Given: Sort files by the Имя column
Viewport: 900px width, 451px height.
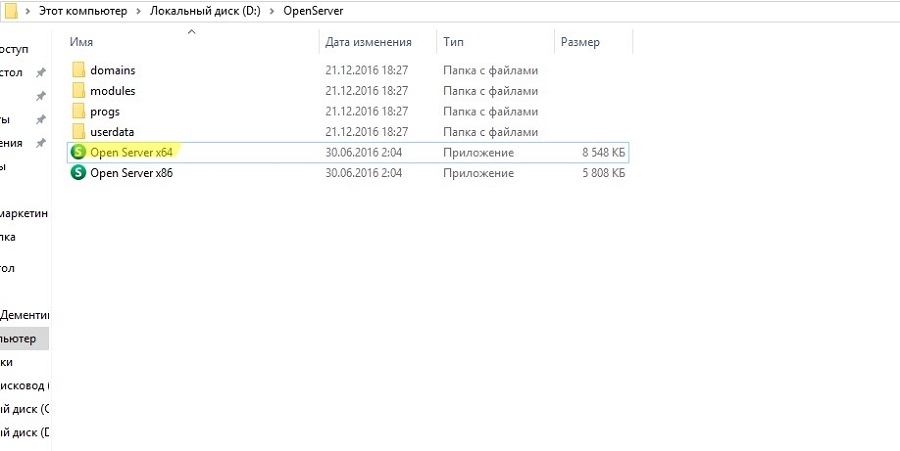Looking at the screenshot, I should tap(81, 42).
